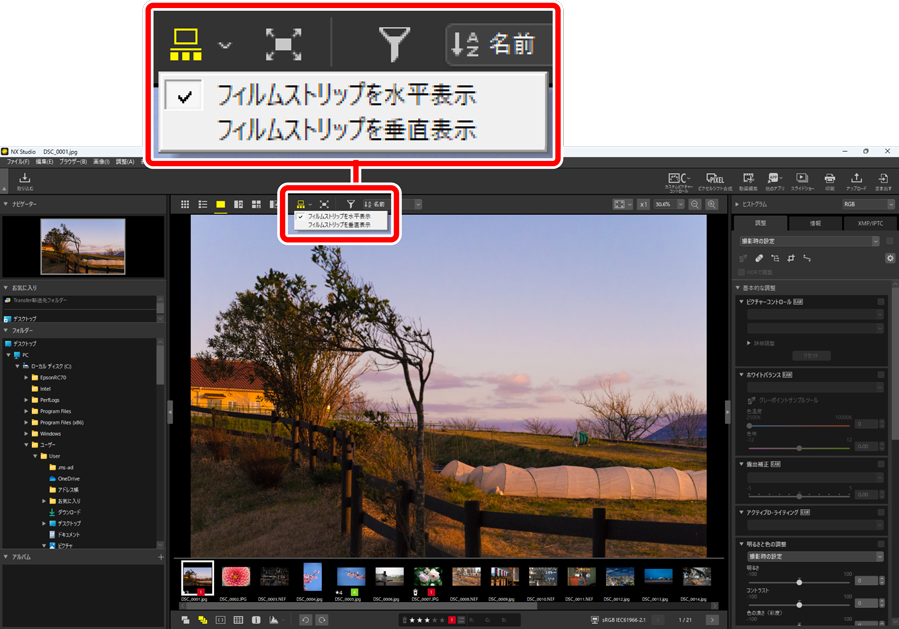Image resolution: width=899 pixels, height=629 pixels.
Task: Select horizontal filmstrip display option
Action: 338,215
